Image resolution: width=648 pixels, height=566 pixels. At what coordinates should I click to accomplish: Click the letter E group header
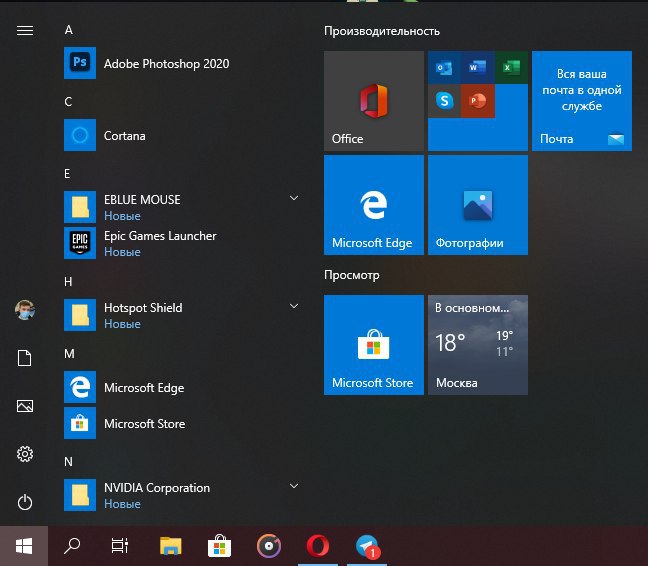pyautogui.click(x=67, y=174)
